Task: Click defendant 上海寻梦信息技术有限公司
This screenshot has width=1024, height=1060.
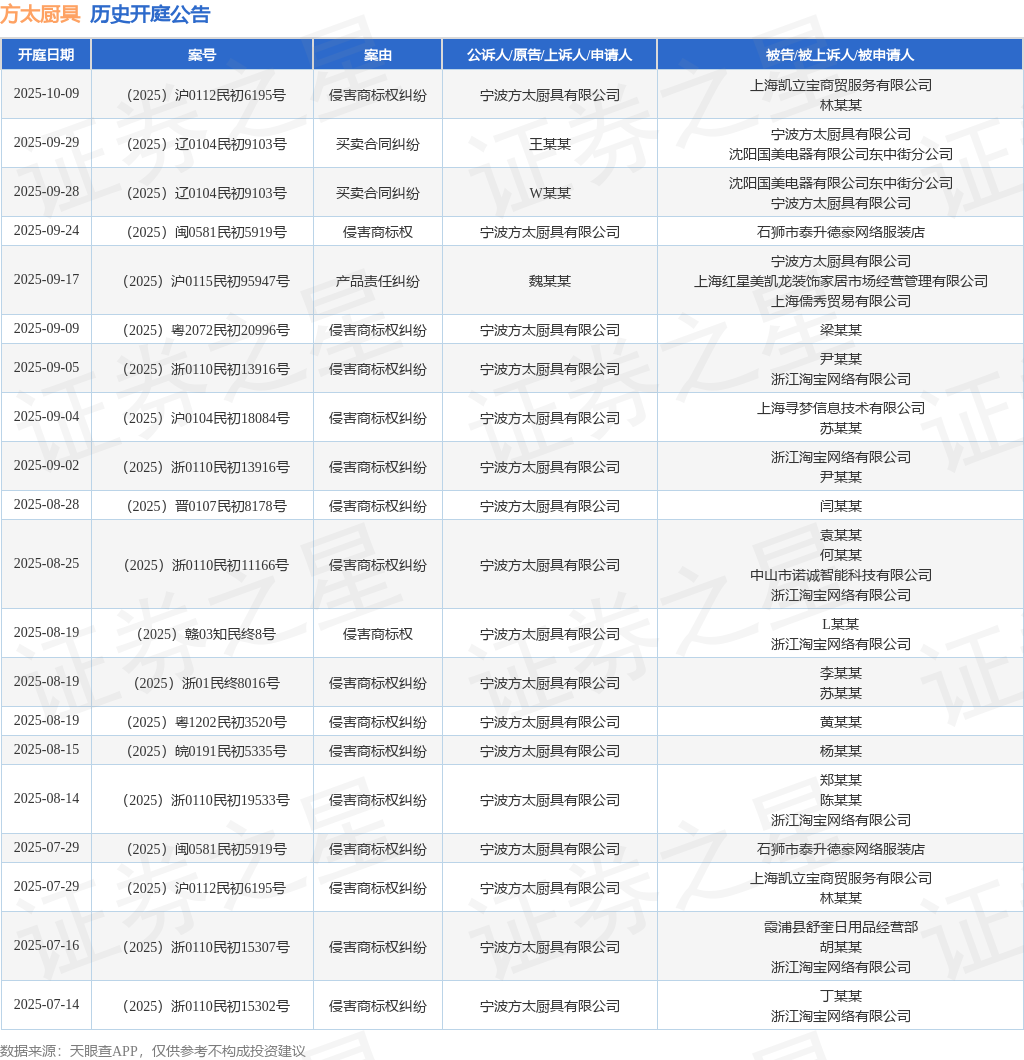Action: point(840,408)
